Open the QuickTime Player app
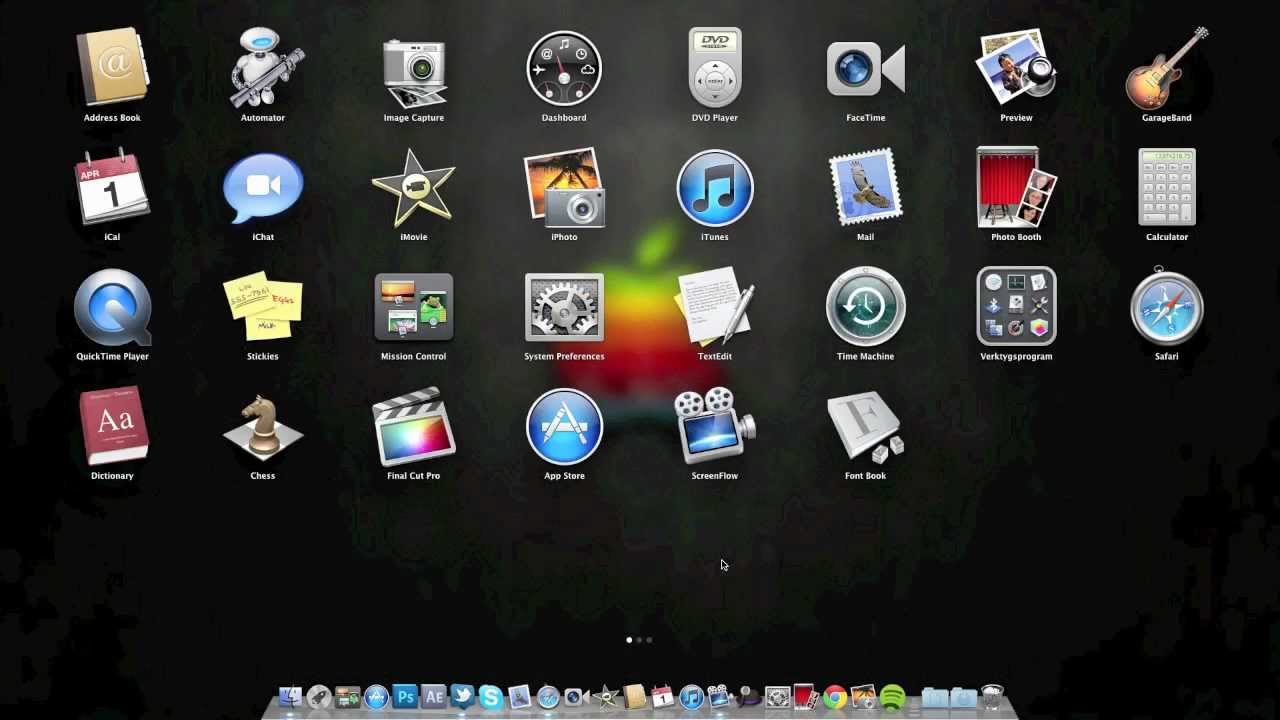The height and width of the screenshot is (720, 1280). click(112, 307)
